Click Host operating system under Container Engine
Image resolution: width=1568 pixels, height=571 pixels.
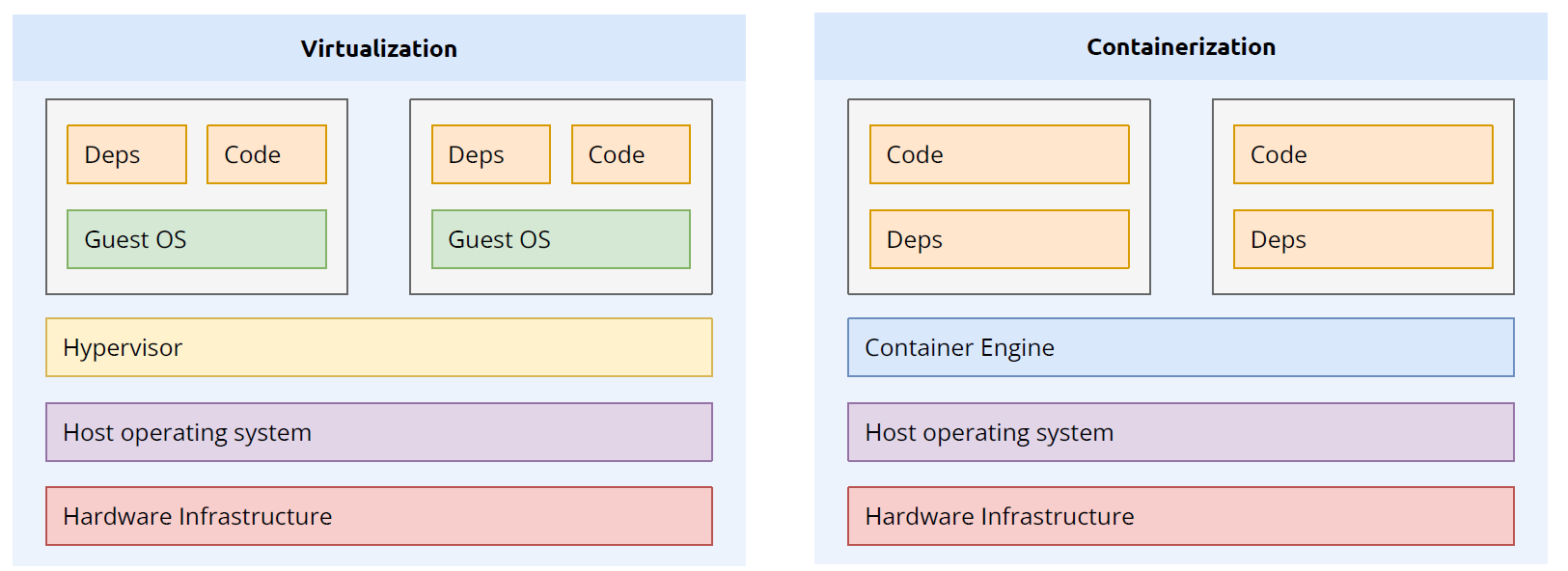[1180, 432]
